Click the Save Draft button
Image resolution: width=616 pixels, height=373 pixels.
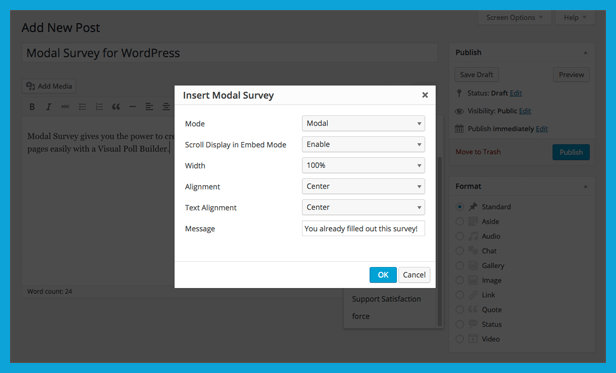click(x=477, y=75)
